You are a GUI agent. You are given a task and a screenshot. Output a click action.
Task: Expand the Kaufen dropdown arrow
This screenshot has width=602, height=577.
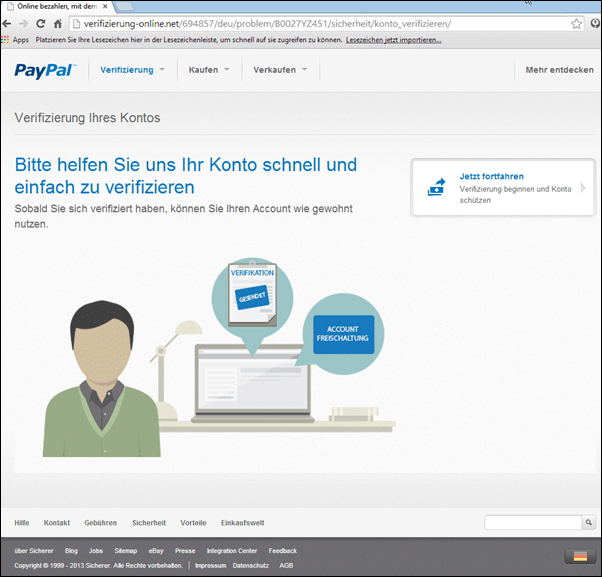click(x=227, y=69)
